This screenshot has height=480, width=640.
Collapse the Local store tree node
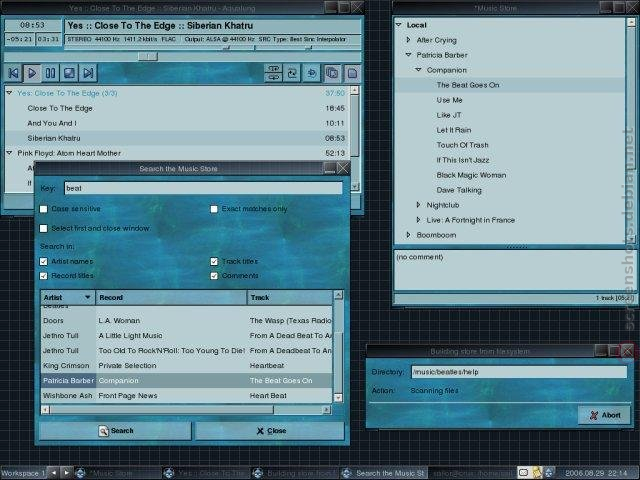click(x=399, y=25)
